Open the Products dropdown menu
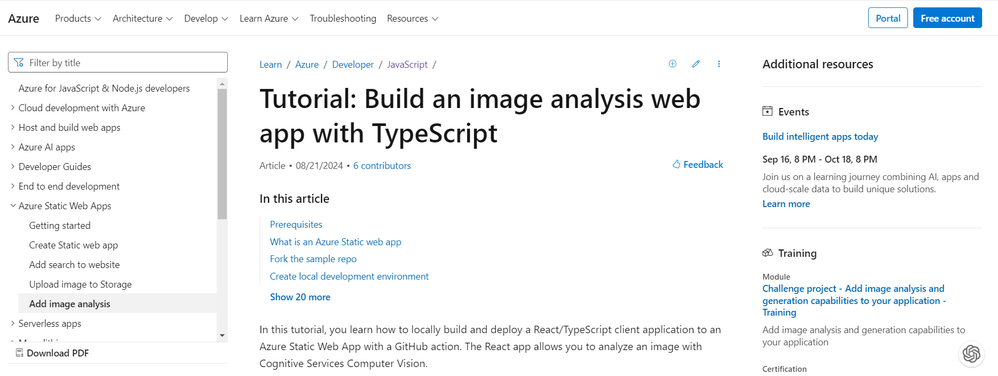998x376 pixels. [78, 18]
